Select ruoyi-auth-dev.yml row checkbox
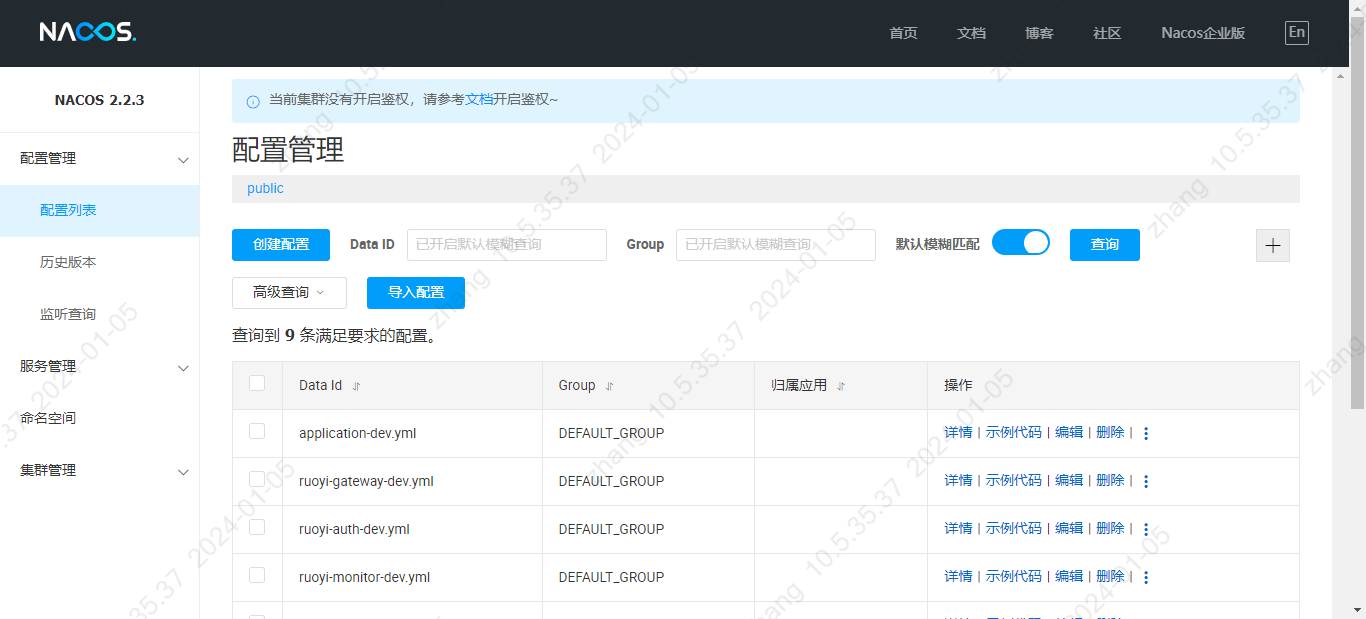Image resolution: width=1366 pixels, height=619 pixels. click(x=257, y=527)
